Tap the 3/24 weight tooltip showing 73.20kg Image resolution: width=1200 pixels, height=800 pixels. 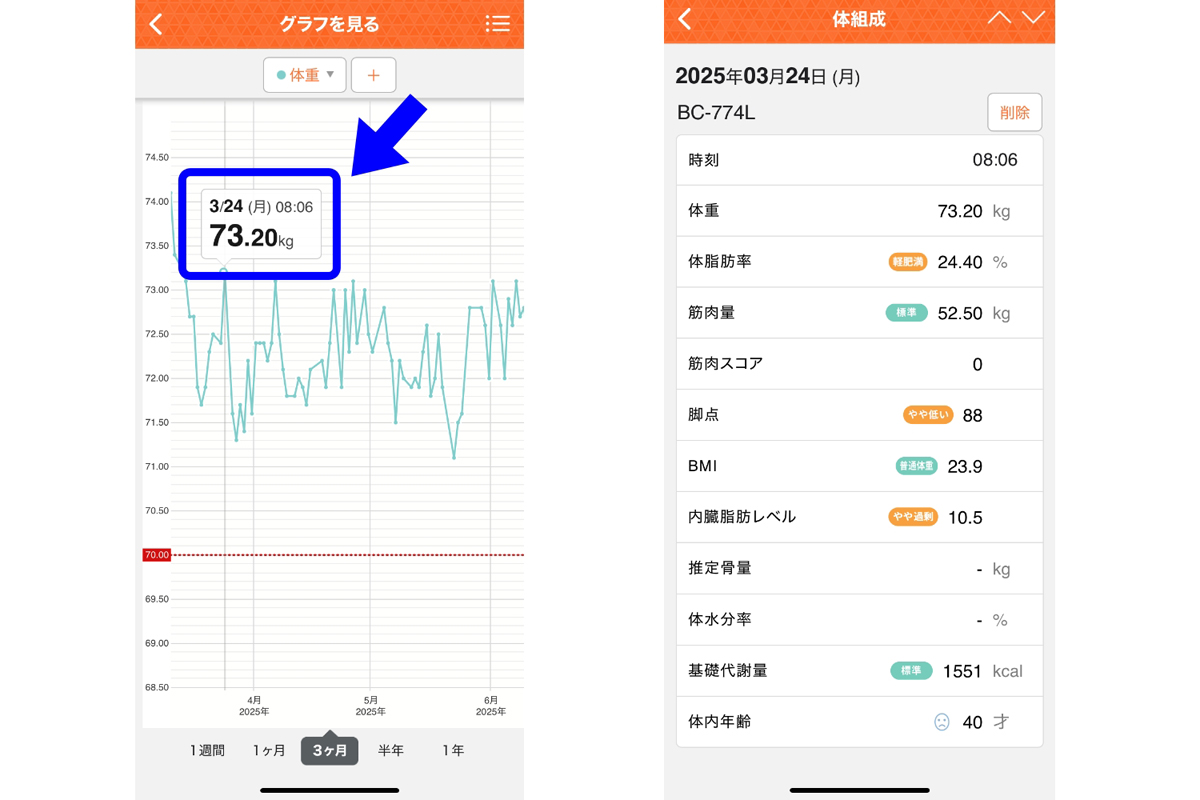tap(258, 224)
